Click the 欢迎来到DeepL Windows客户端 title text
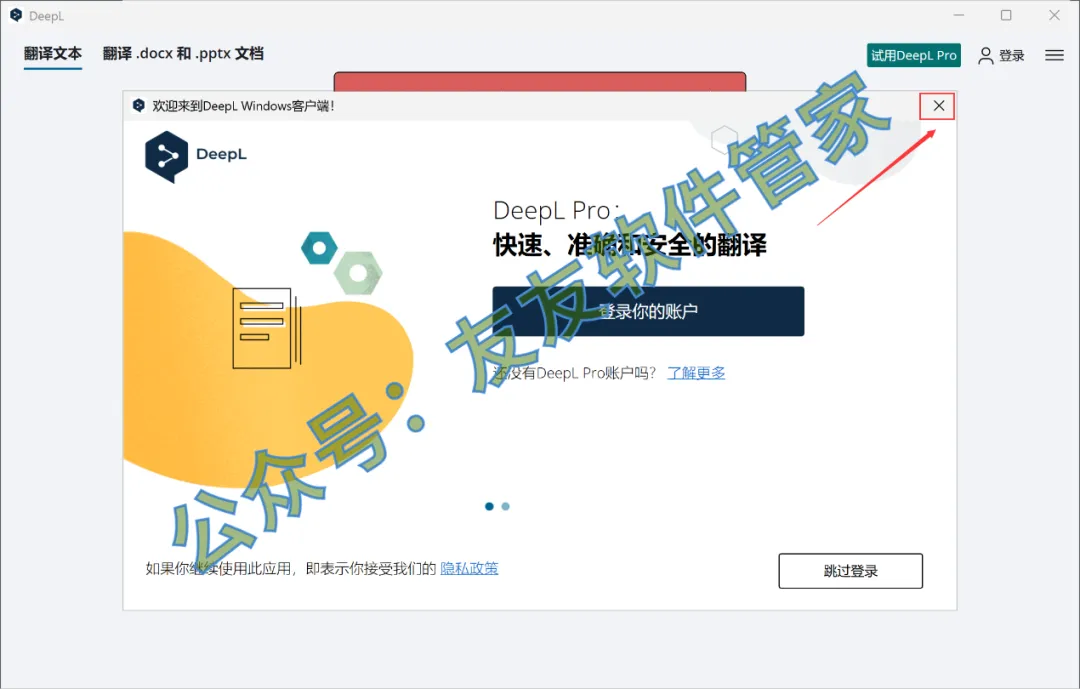The height and width of the screenshot is (689, 1080). click(243, 106)
